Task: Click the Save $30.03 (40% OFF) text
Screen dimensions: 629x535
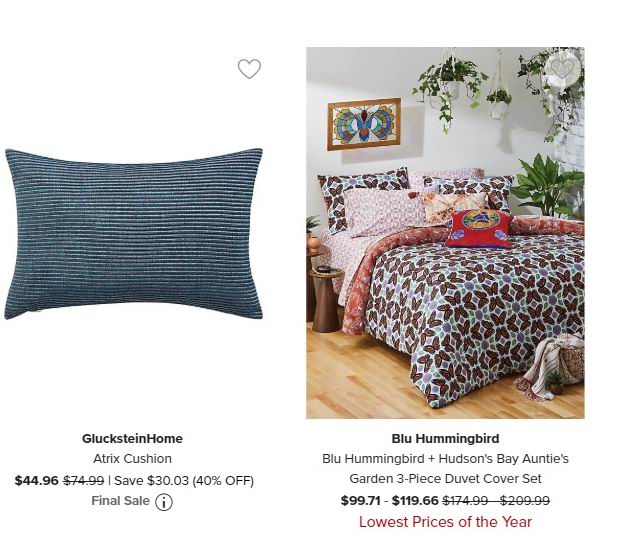Action: pos(184,480)
